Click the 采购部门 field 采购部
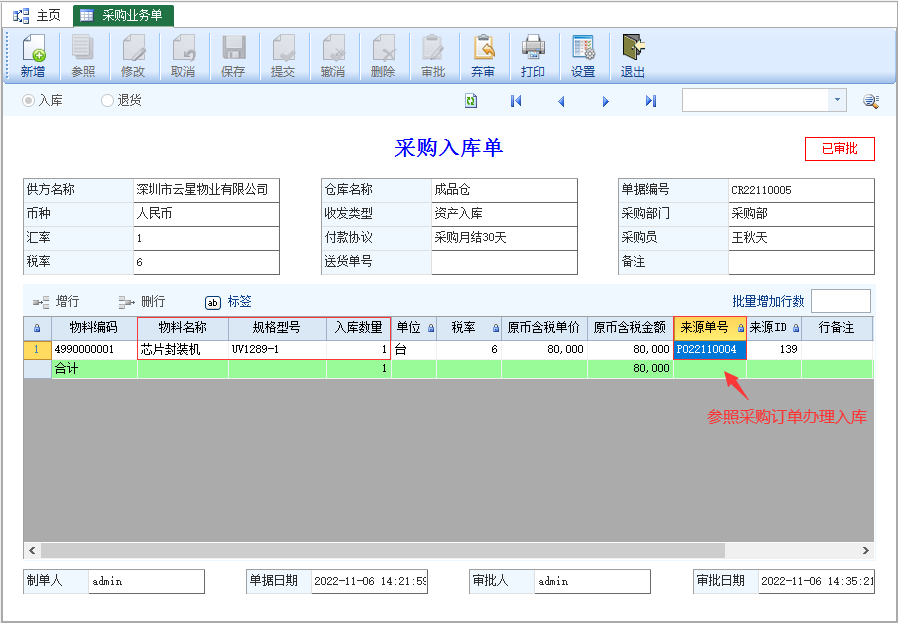 pyautogui.click(x=801, y=214)
